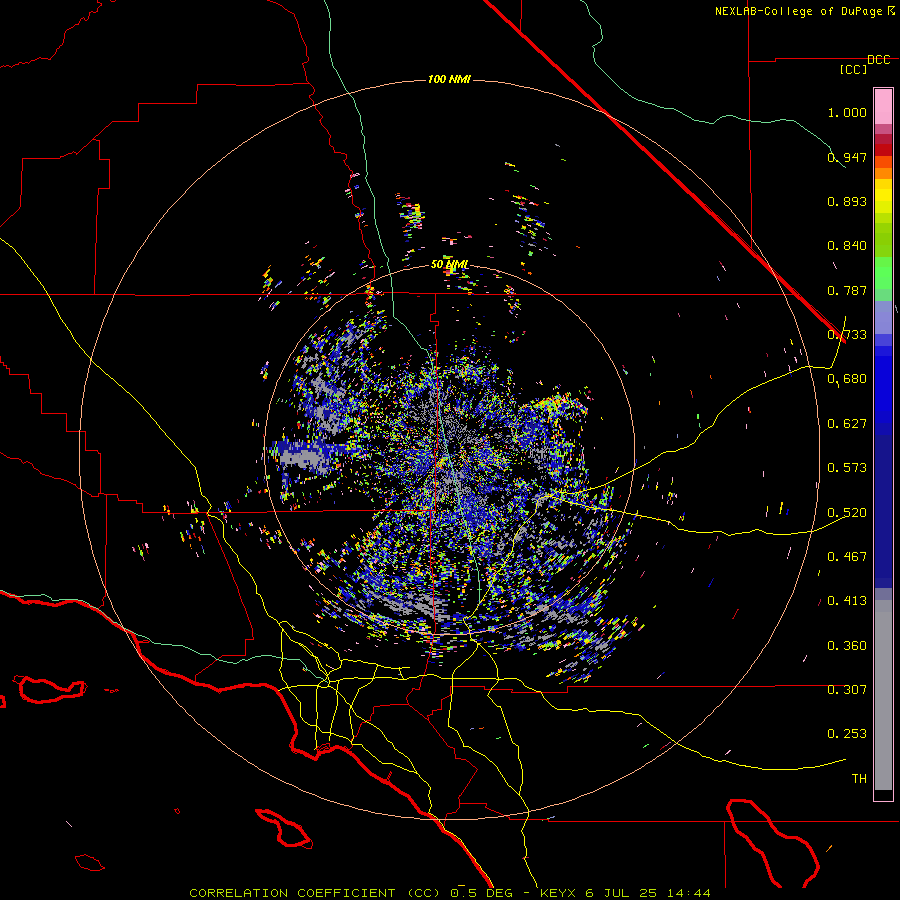
Task: Click the NEXLAB-College of DuPage label
Action: [x=804, y=11]
